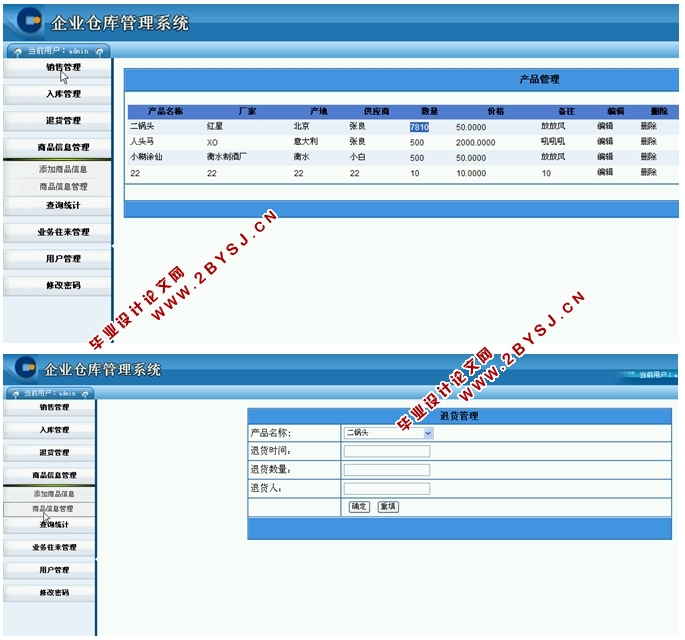Viewport: 685px width, 640px height.
Task: Click the 退货时间 input field
Action: point(387,452)
